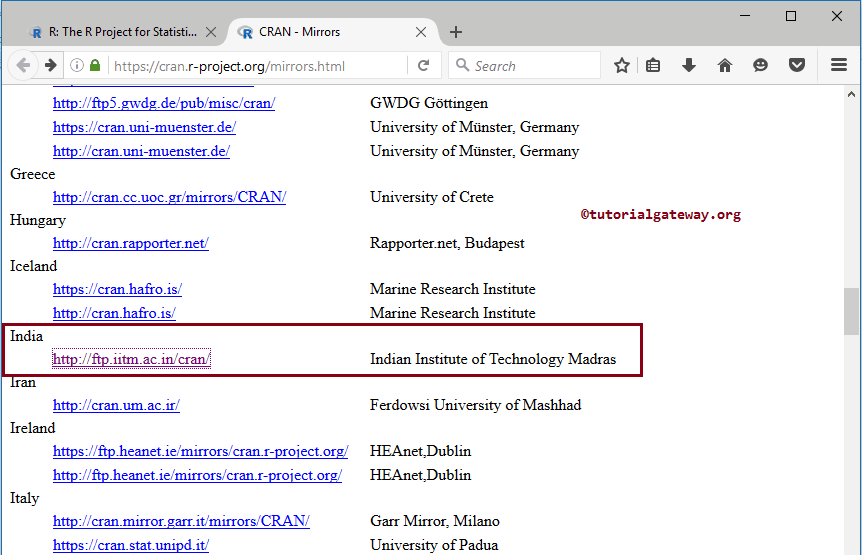Click 'GWDG Göttingen' text
Viewport: 862px width, 555px height.
click(429, 103)
